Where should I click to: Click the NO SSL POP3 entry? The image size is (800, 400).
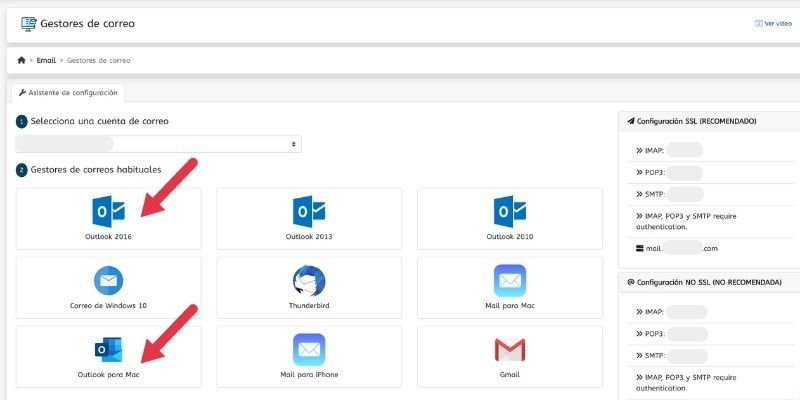coord(671,334)
